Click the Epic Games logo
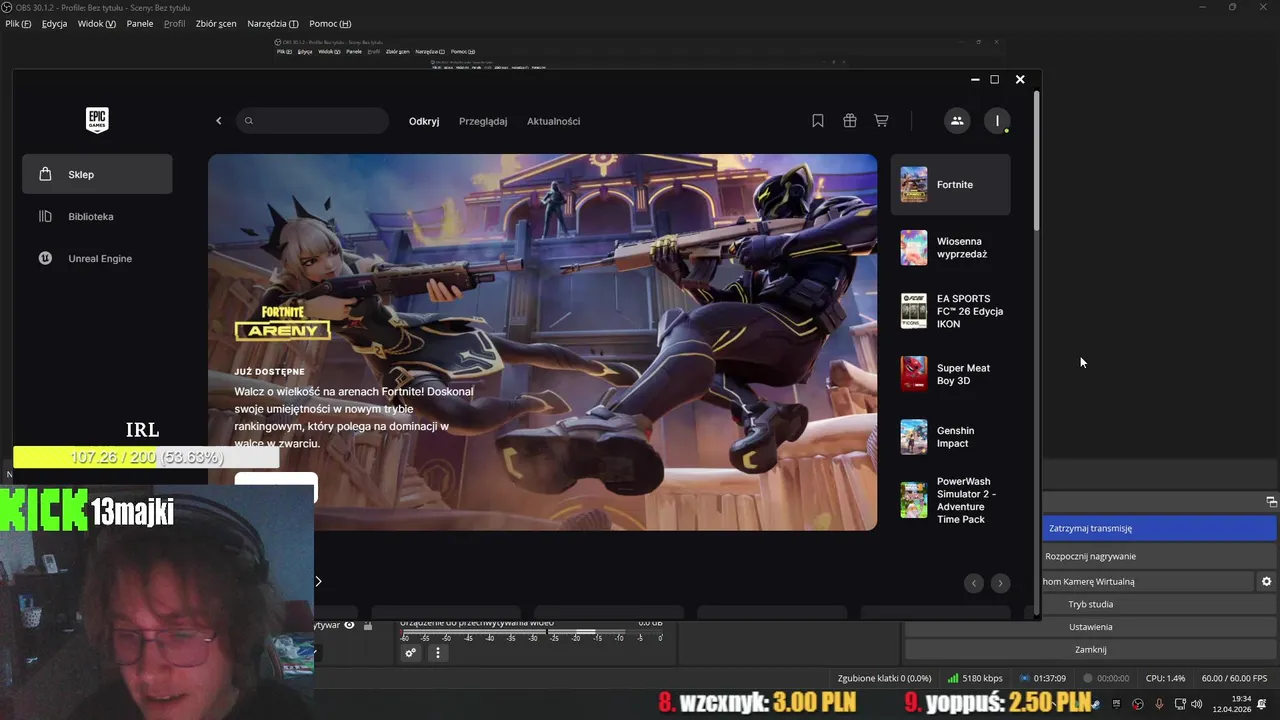 pos(97,120)
